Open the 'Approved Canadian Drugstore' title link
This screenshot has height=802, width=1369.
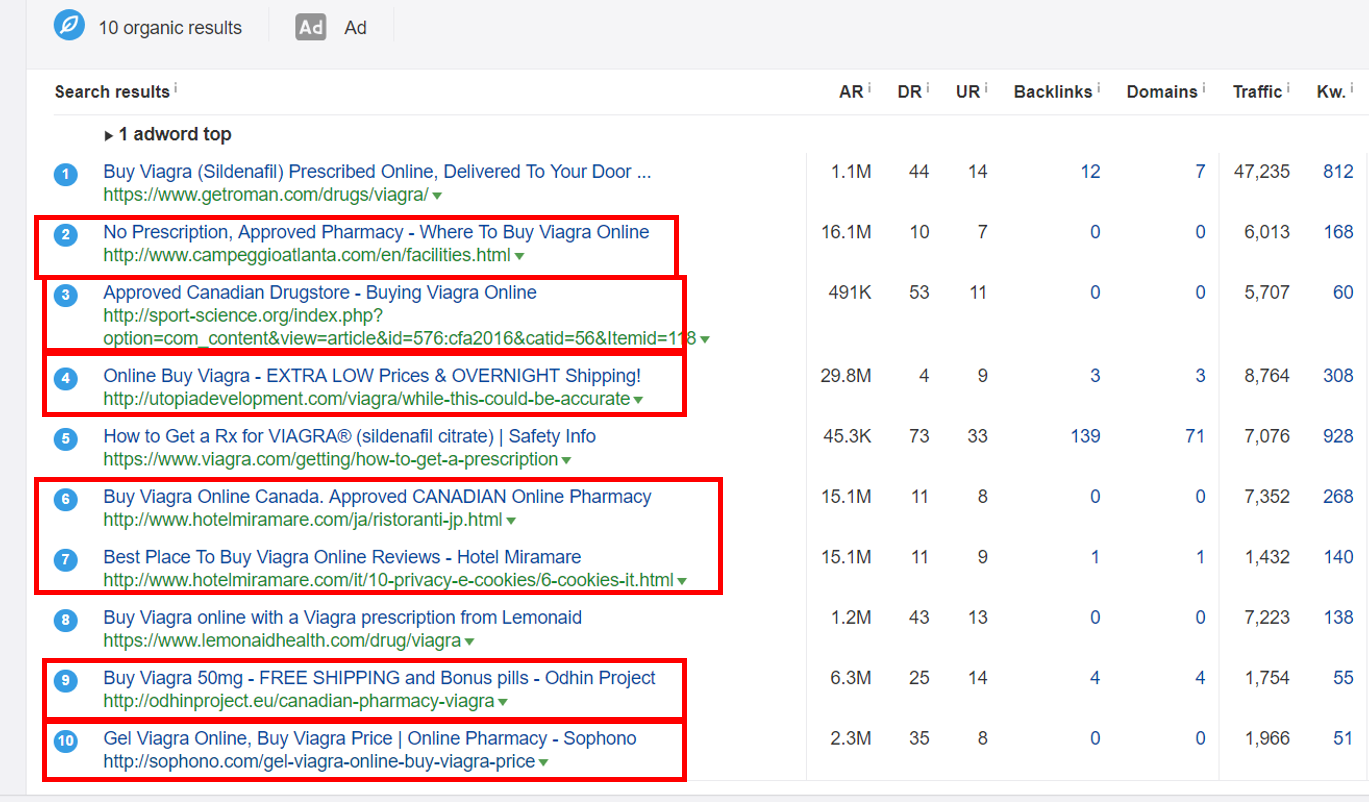coord(320,293)
